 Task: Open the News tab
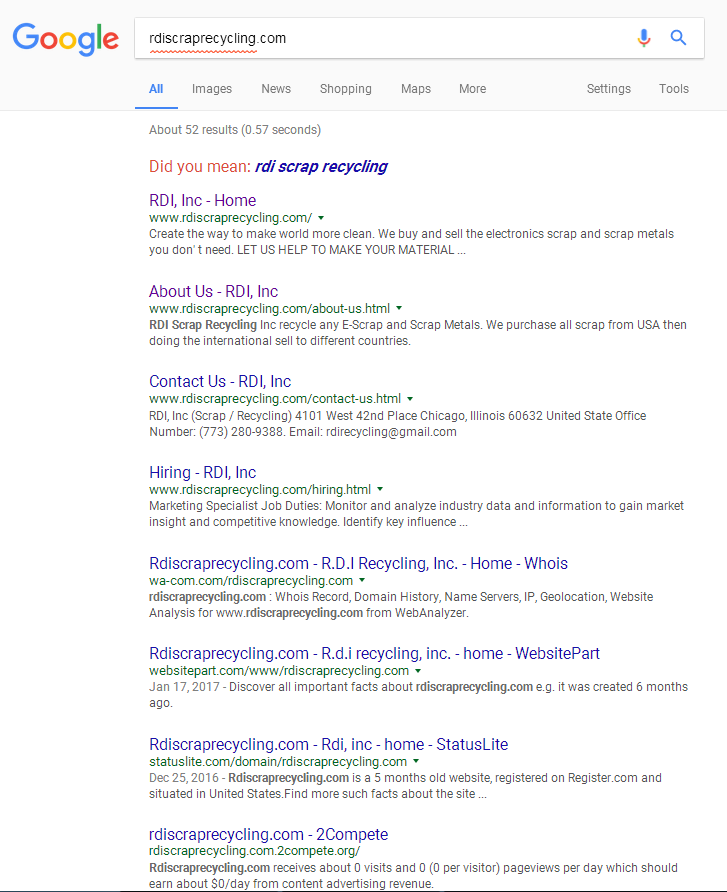coord(276,89)
